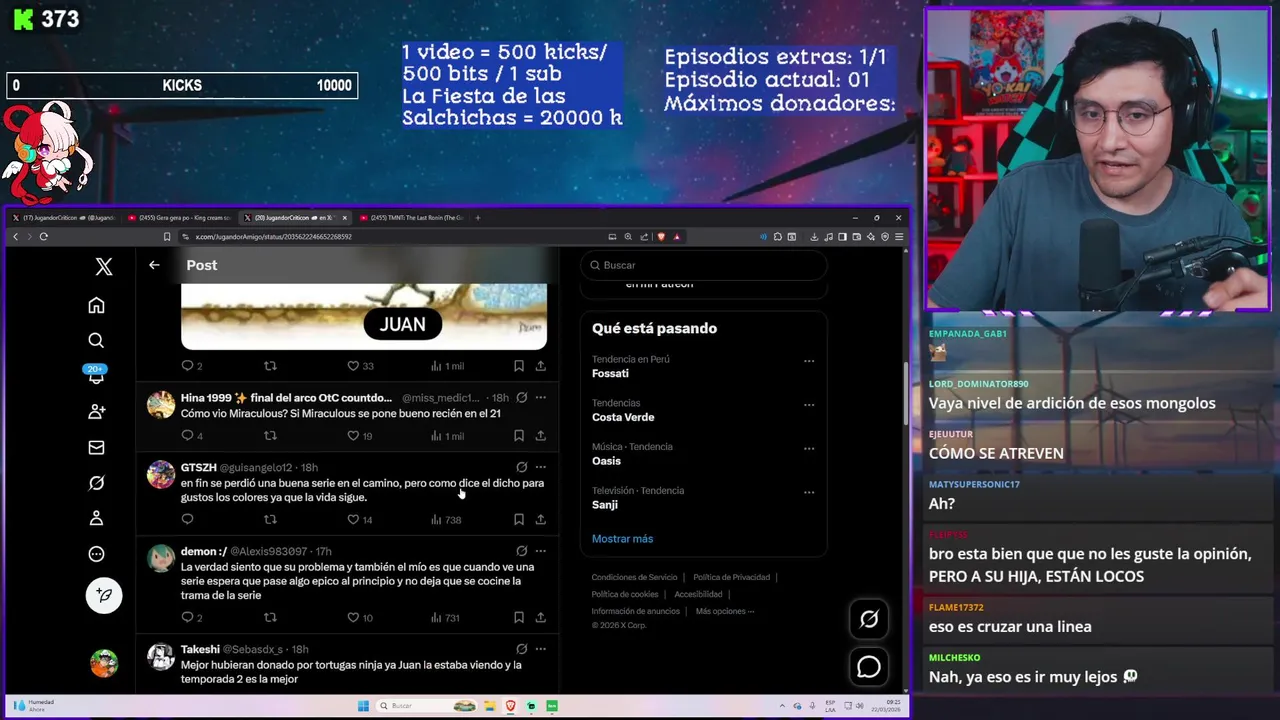The height and width of the screenshot is (720, 1280).
Task: Open options for Costa Verde trend
Action: (x=809, y=405)
